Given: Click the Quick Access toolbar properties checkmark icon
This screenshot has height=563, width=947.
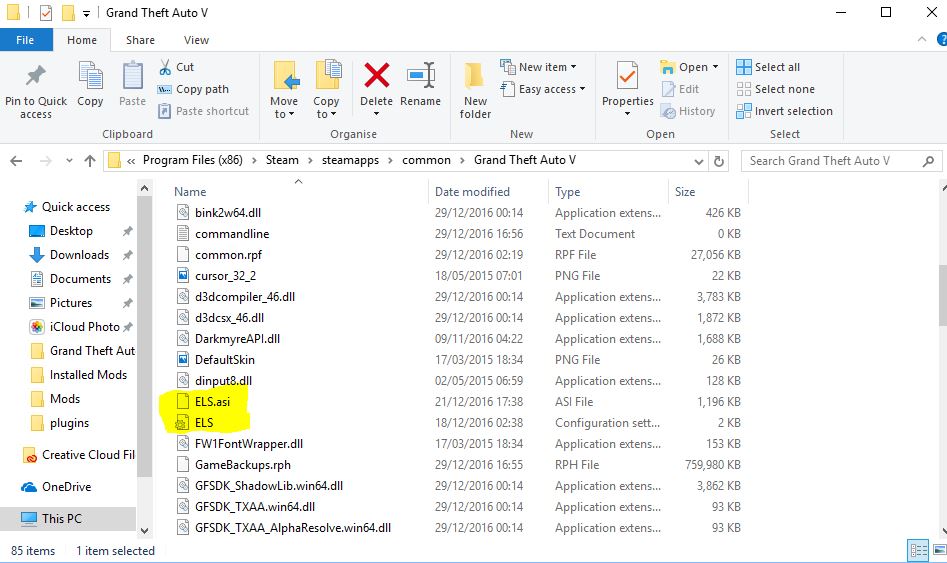Looking at the screenshot, I should tap(46, 13).
